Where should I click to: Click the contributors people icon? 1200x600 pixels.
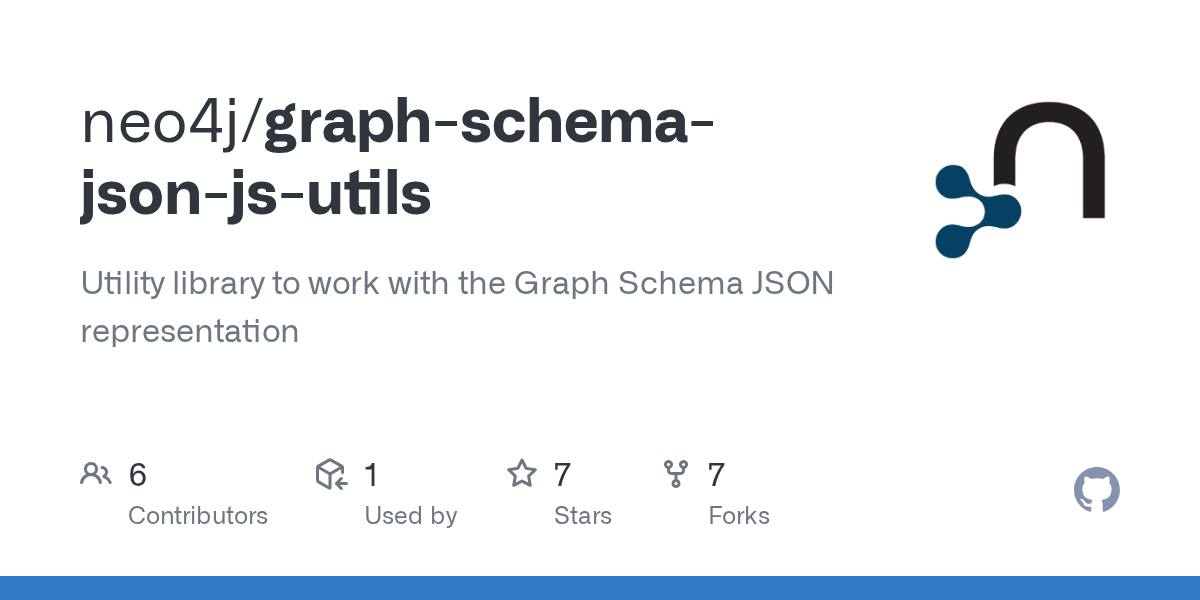click(96, 474)
